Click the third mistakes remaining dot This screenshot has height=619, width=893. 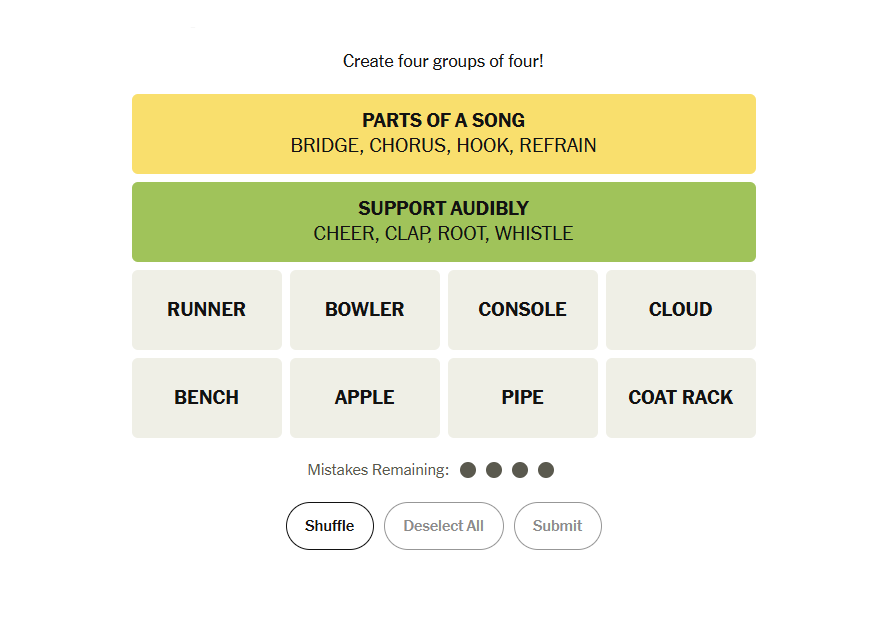click(x=520, y=470)
